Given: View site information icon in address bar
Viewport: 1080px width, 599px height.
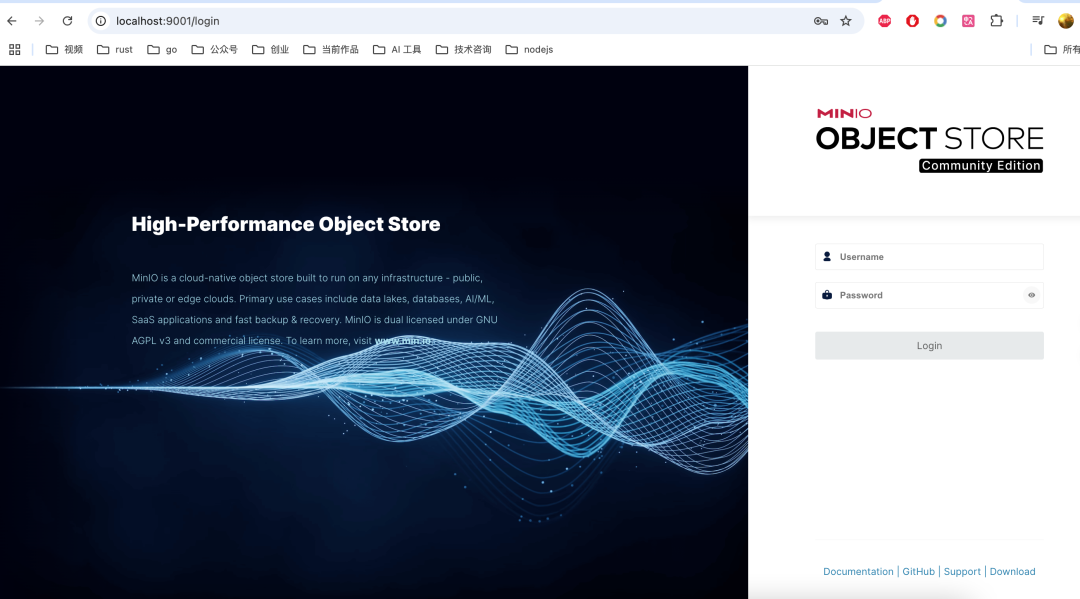Looking at the screenshot, I should pos(101,21).
